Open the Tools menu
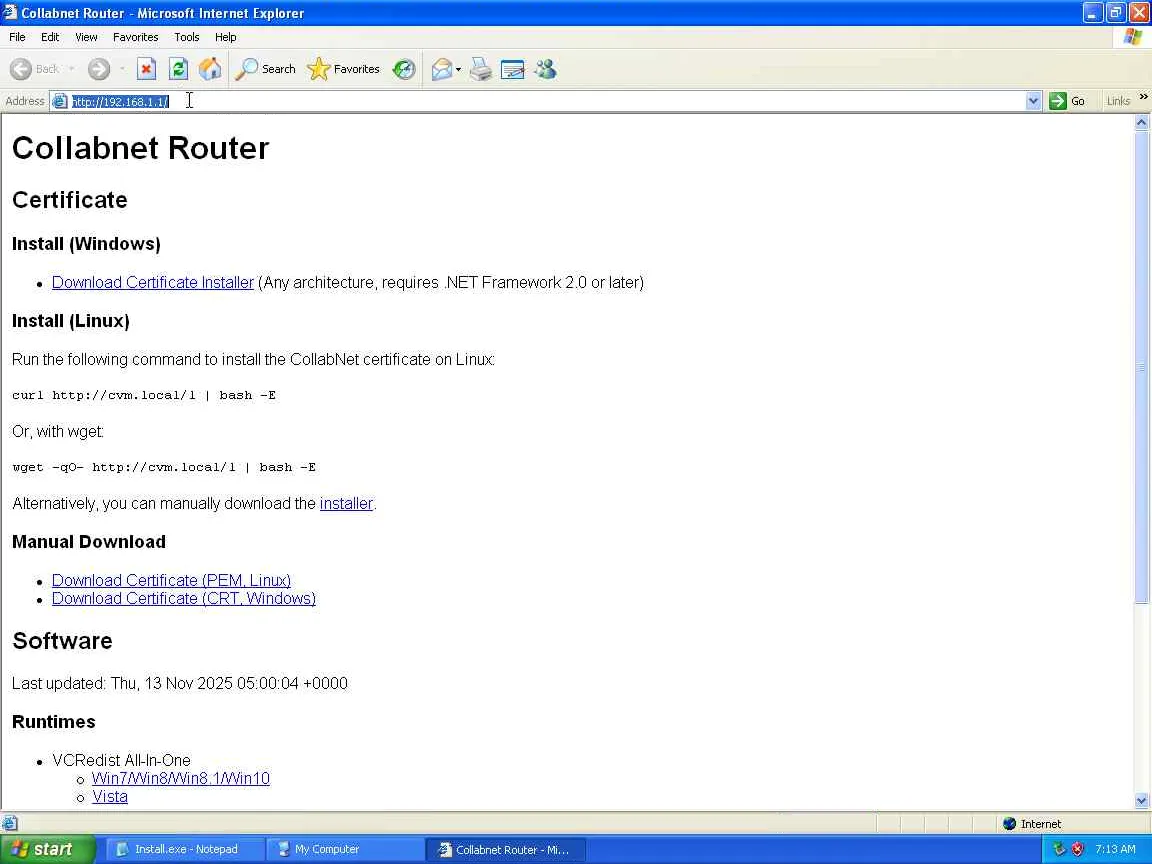Viewport: 1152px width, 864px height. click(187, 37)
